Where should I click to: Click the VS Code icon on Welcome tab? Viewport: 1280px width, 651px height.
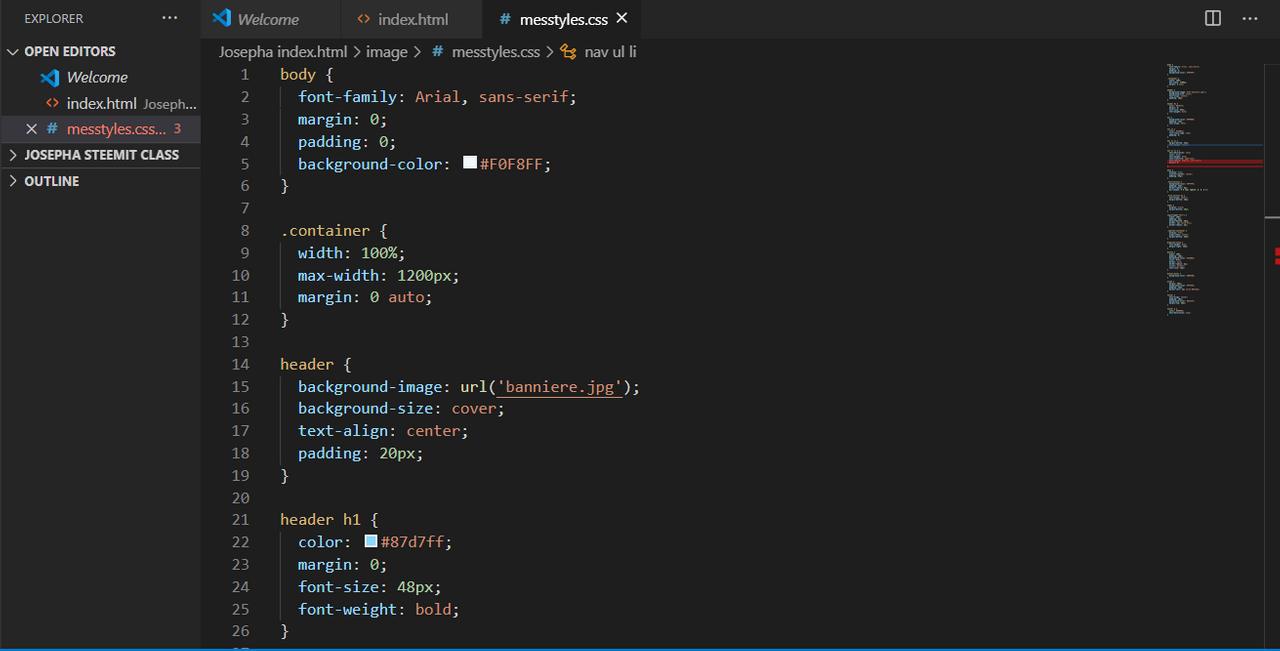[222, 19]
